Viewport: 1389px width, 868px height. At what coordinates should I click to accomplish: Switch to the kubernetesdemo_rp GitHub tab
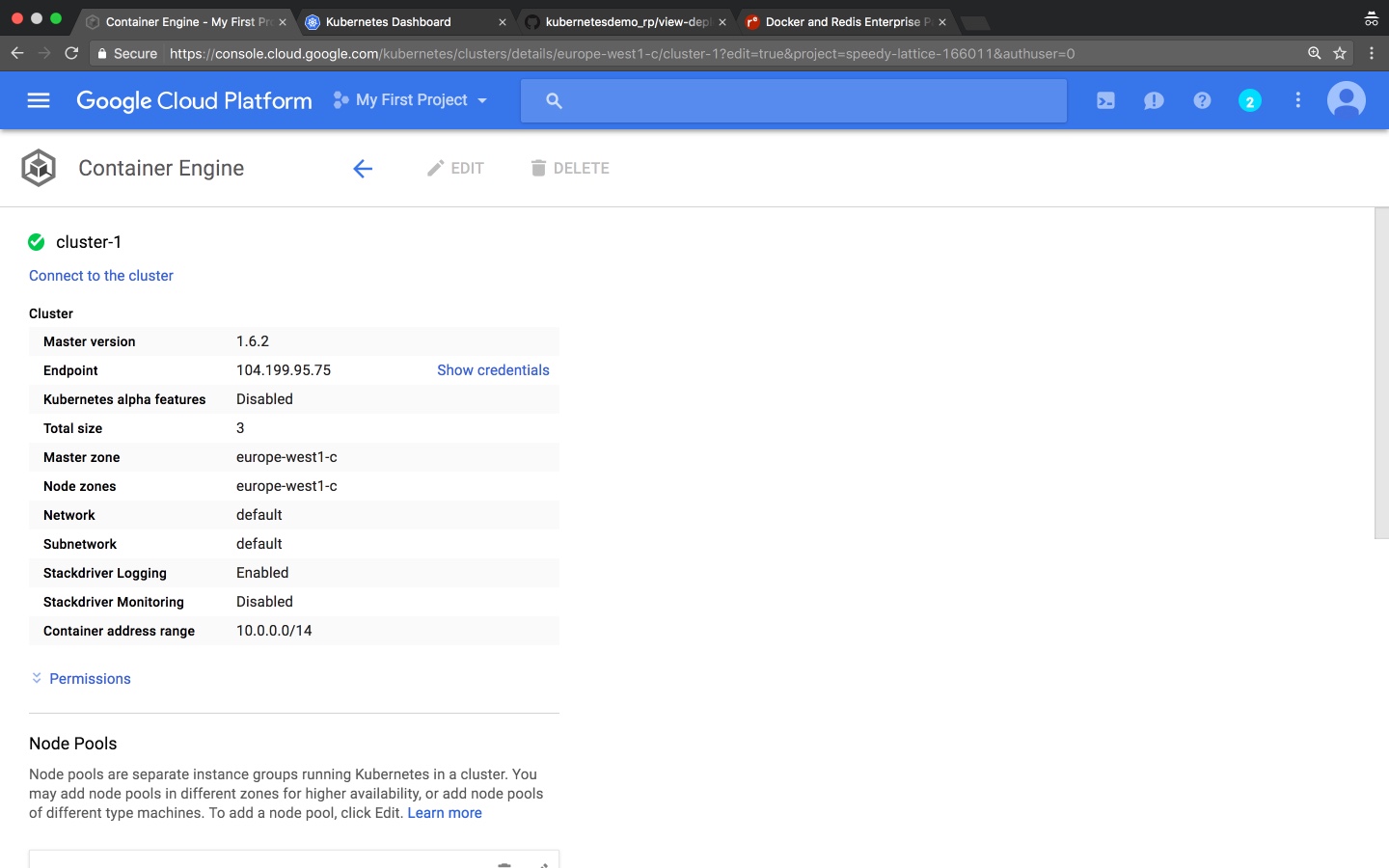click(628, 21)
